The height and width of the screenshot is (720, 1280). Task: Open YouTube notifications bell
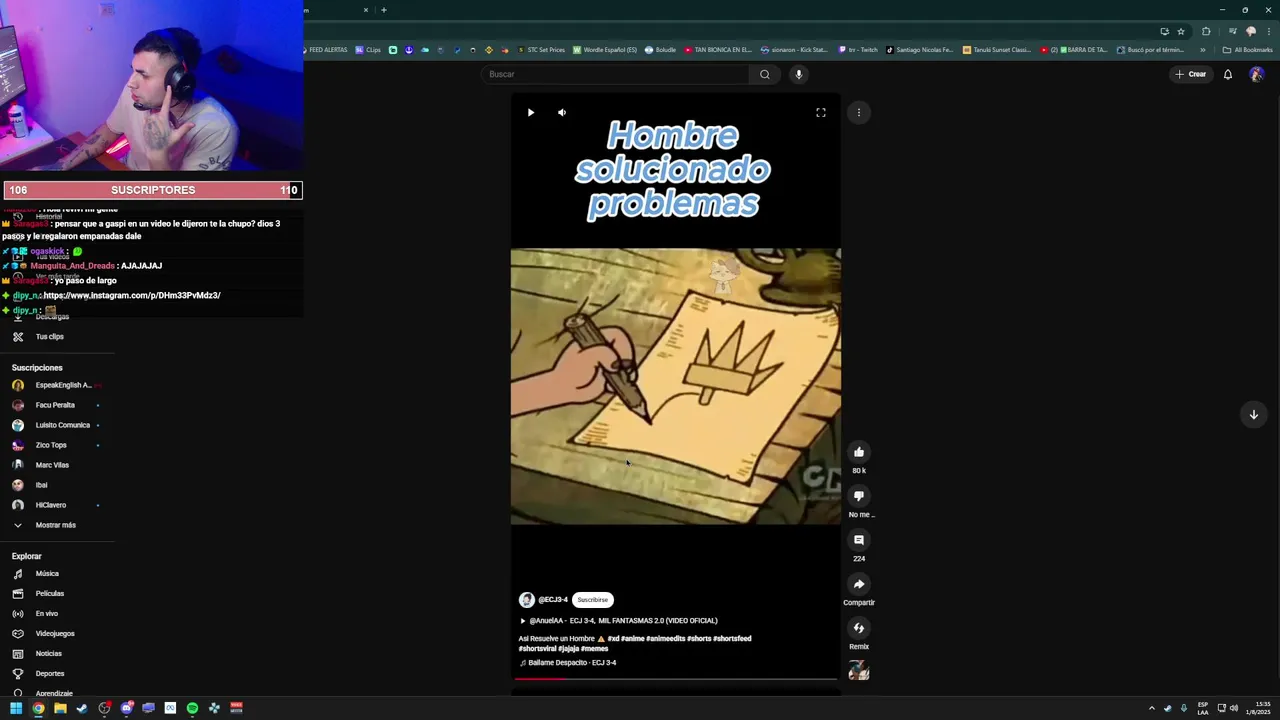[1228, 74]
